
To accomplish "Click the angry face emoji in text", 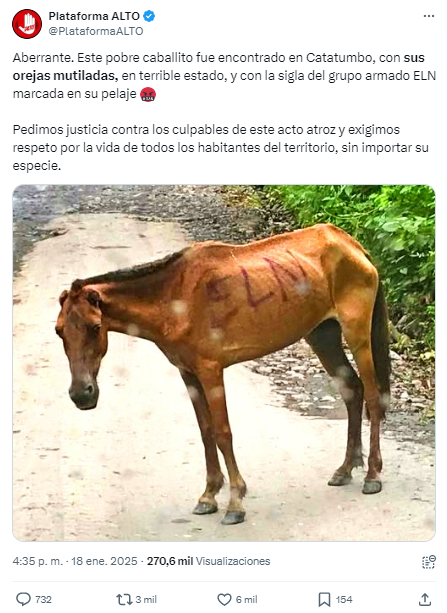I will pos(148,94).
